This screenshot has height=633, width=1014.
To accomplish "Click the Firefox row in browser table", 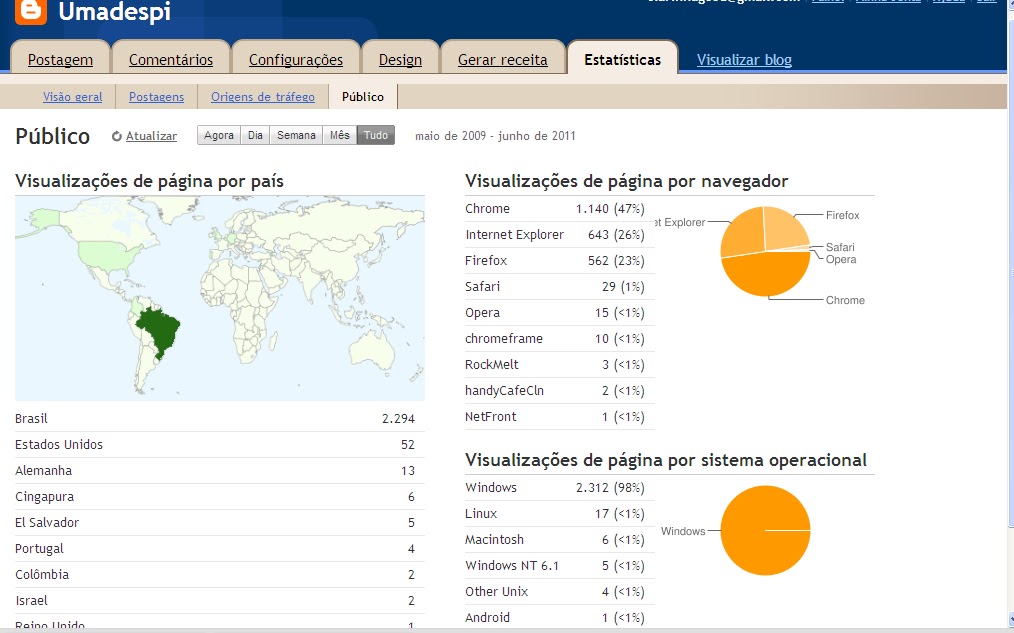I will coord(559,260).
